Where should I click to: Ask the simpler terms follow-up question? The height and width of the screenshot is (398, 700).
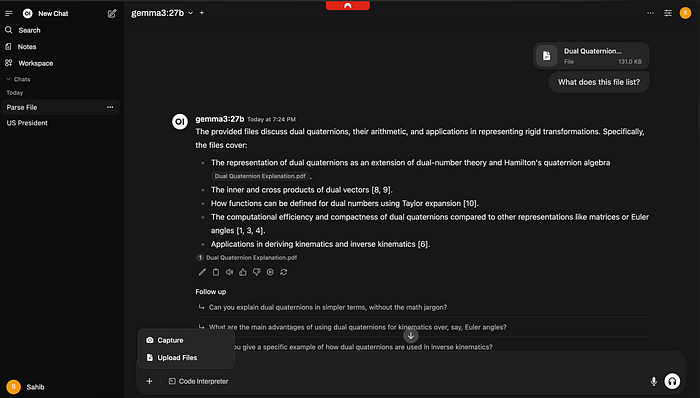[328, 307]
